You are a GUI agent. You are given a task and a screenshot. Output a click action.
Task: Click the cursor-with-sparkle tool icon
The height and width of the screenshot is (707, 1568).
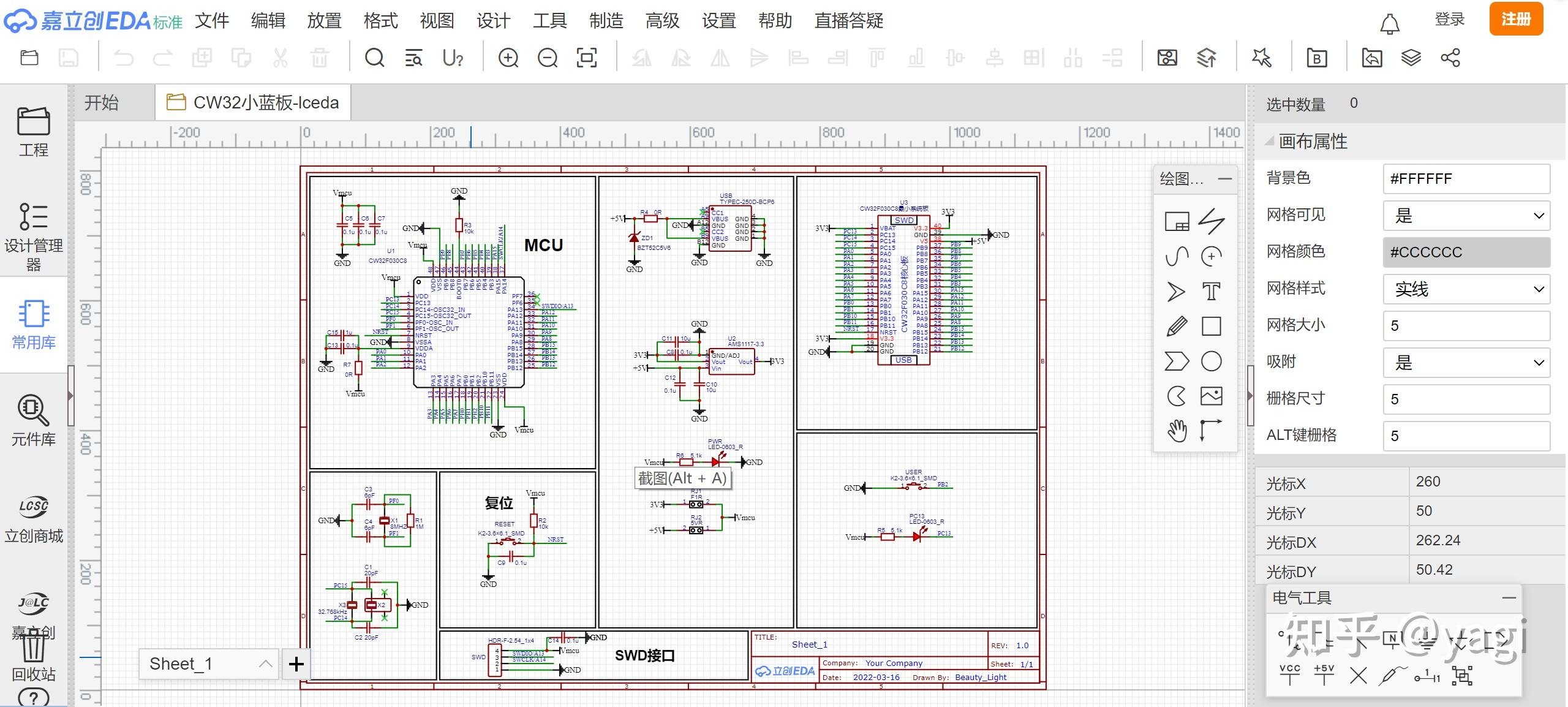(x=1262, y=58)
